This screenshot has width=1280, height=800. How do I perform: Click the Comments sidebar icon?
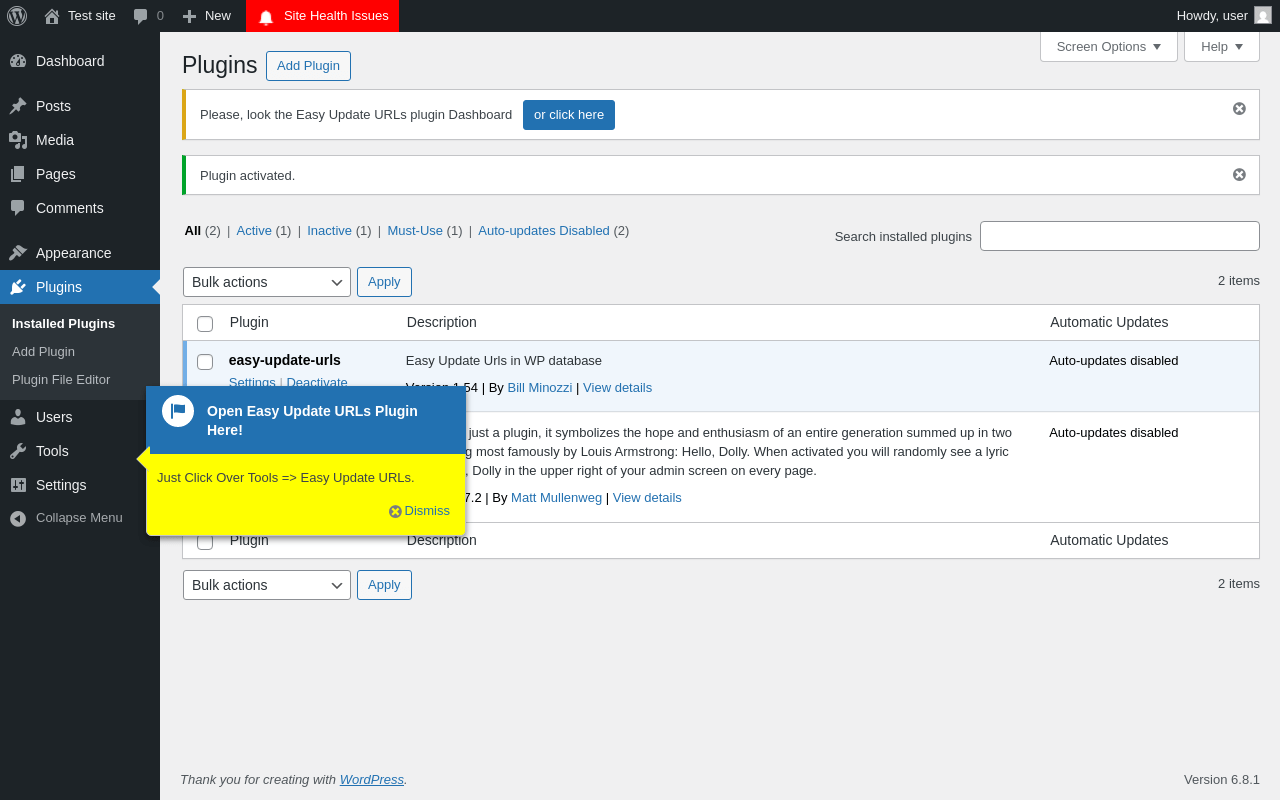point(18,208)
